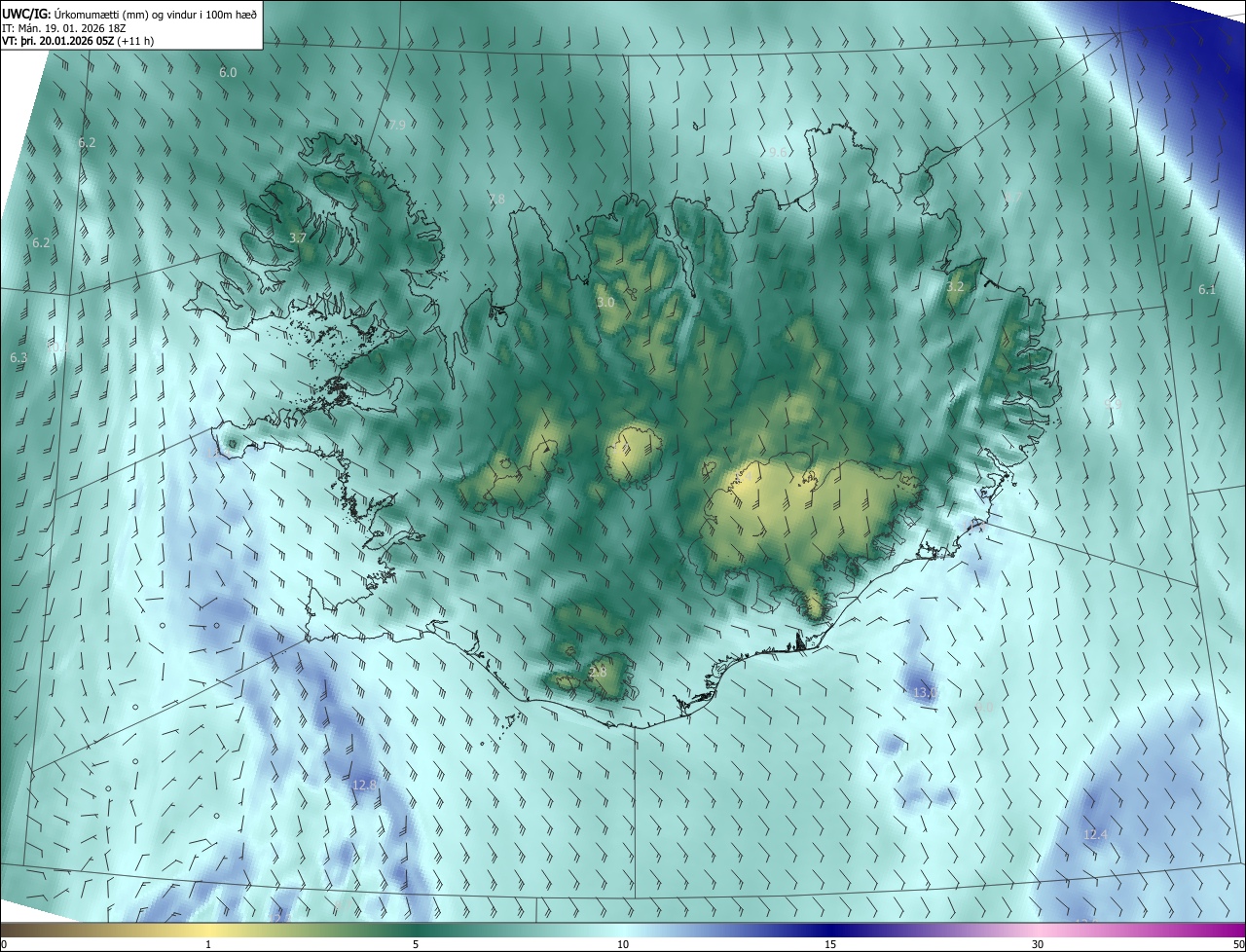The width and height of the screenshot is (1246, 952).
Task: Click the "12.8" value label on the map
Action: click(364, 785)
